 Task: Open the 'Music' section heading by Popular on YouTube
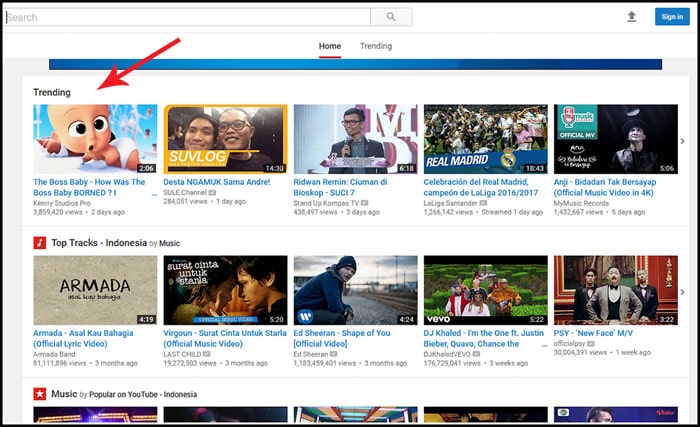(64, 394)
